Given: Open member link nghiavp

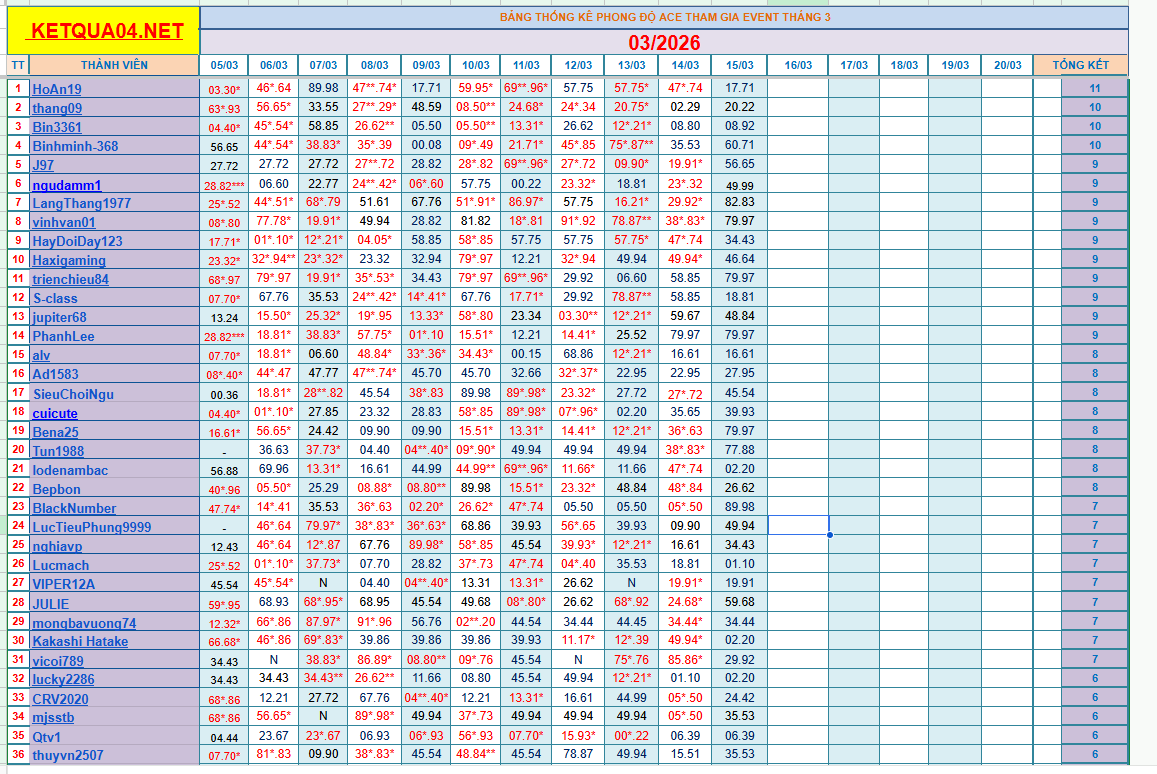Looking at the screenshot, I should [x=57, y=546].
